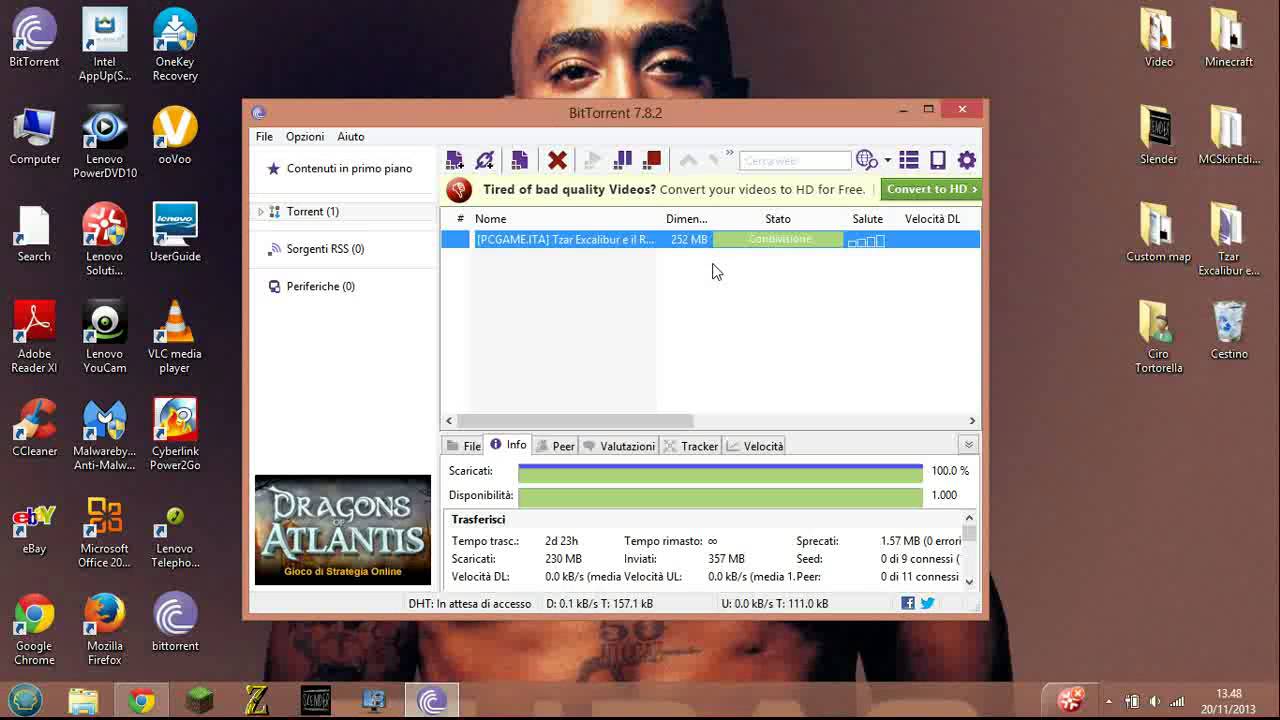The image size is (1280, 720).
Task: Click the BitTorrent icon in the taskbar
Action: pyautogui.click(x=432, y=701)
